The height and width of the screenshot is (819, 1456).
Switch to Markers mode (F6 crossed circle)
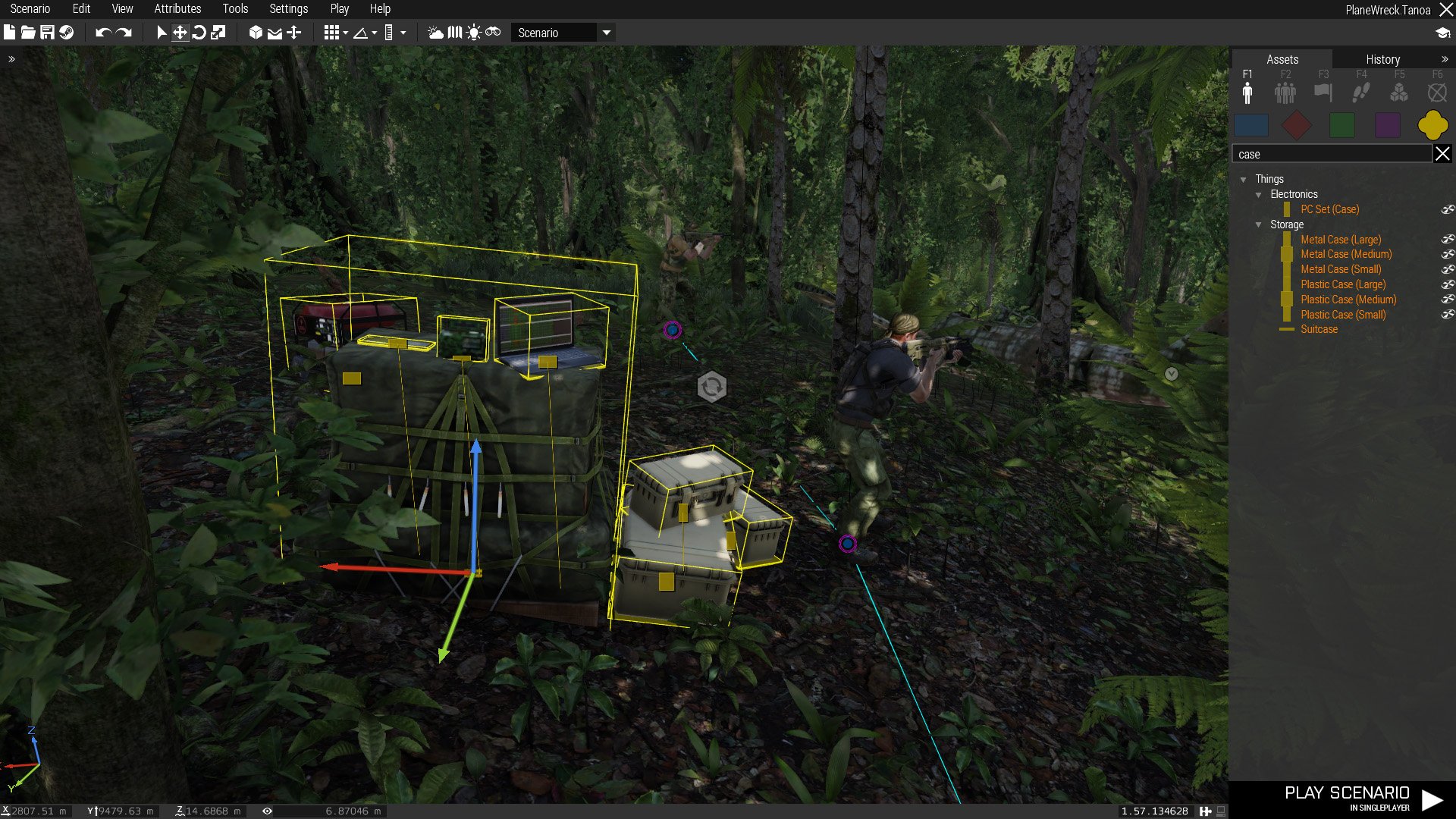tap(1436, 93)
